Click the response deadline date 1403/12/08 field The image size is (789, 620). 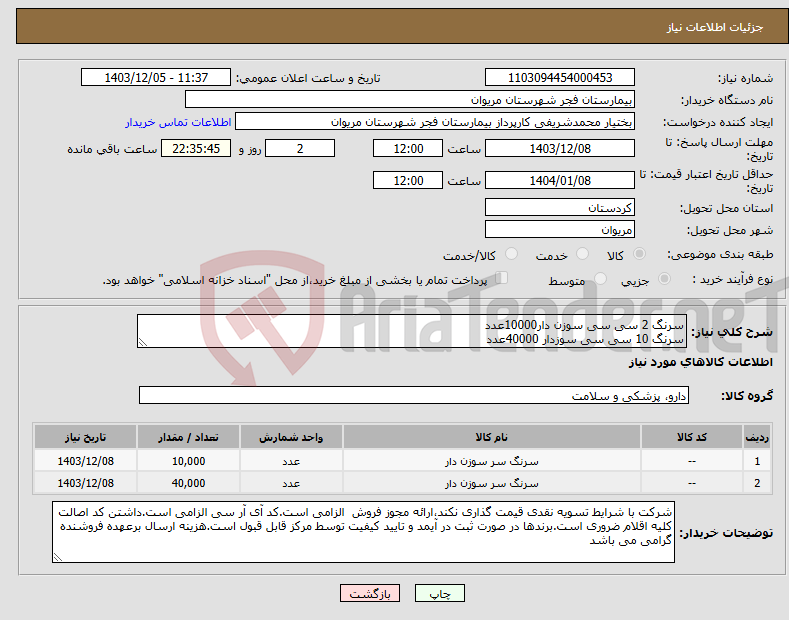click(560, 148)
